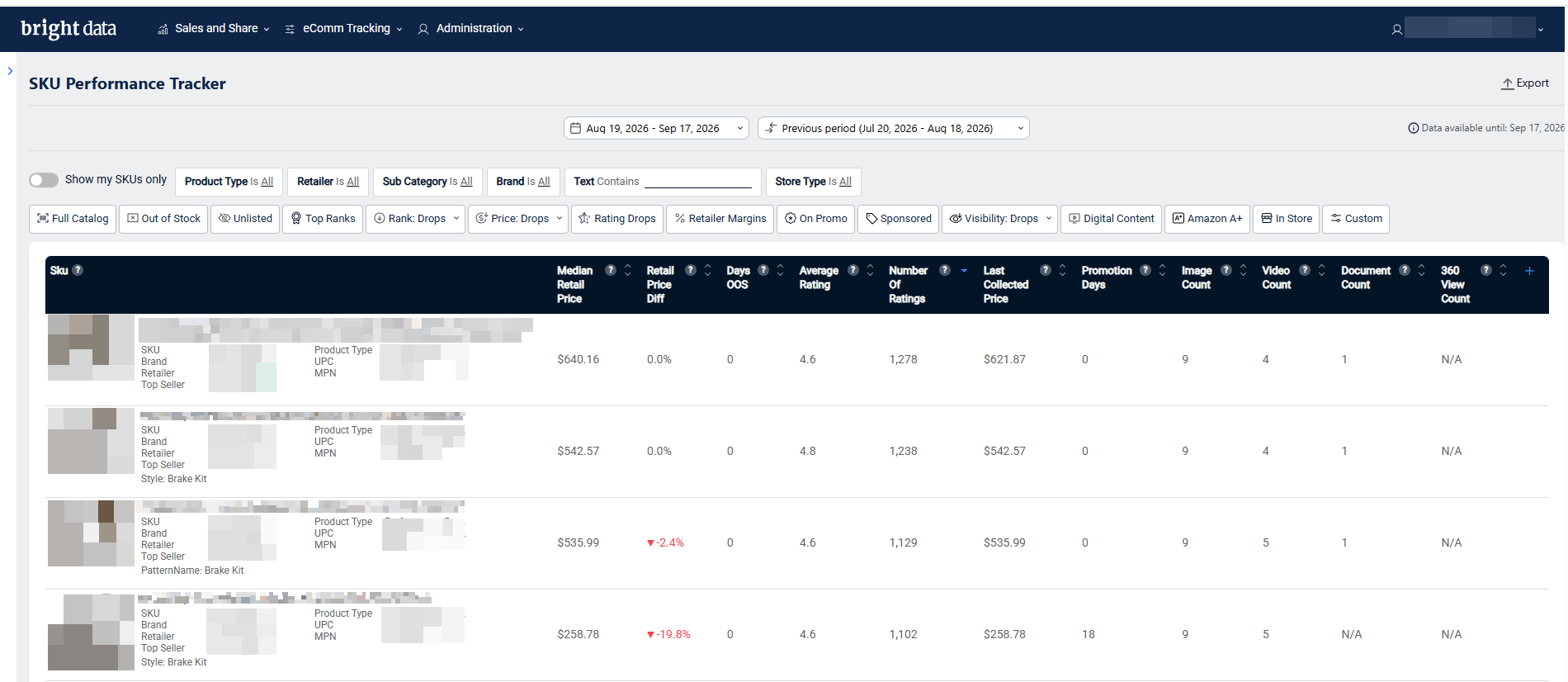The image size is (1568, 682).
Task: Sort by Average Rating
Action: (870, 270)
